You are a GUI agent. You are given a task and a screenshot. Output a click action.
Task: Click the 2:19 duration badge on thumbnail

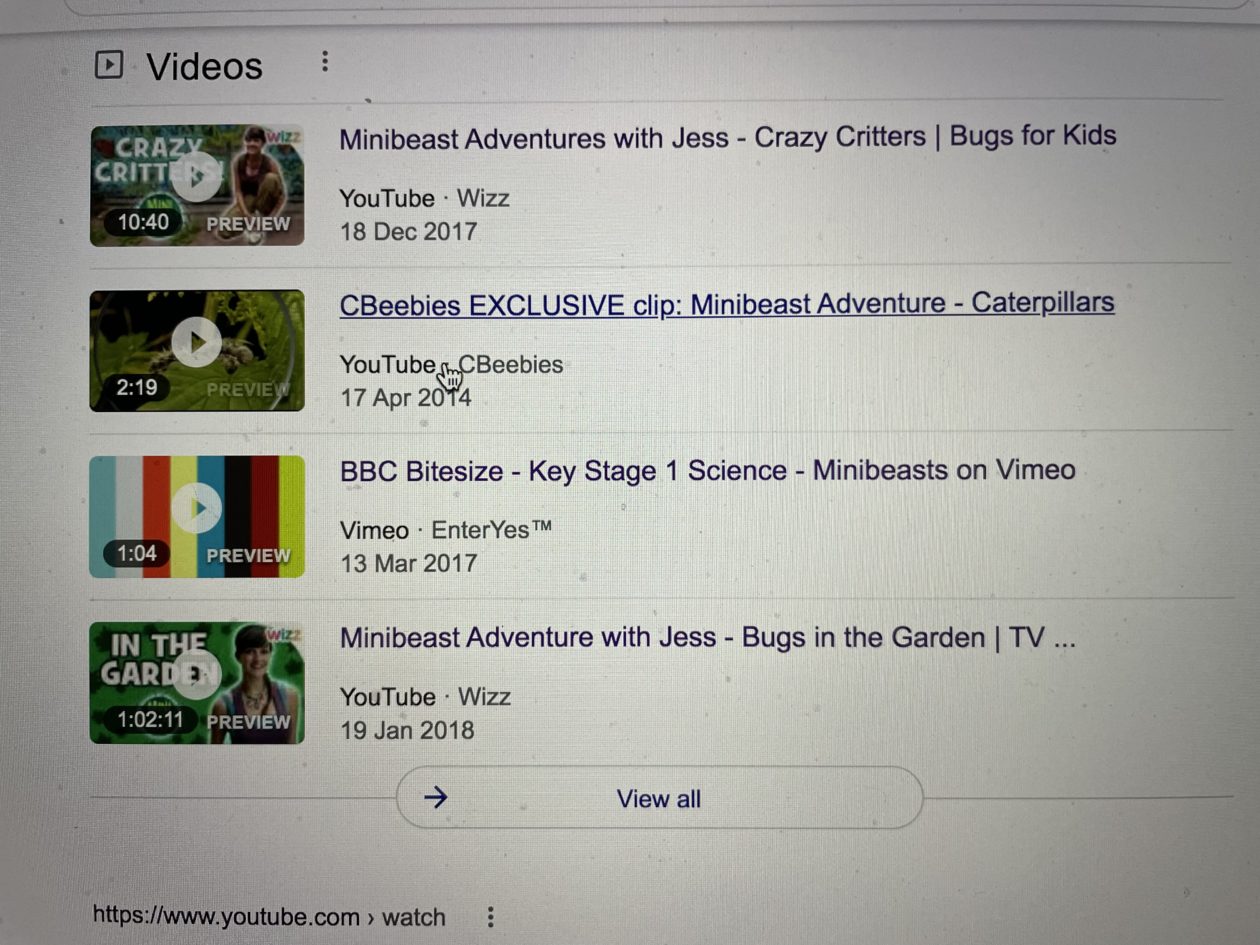(x=136, y=387)
